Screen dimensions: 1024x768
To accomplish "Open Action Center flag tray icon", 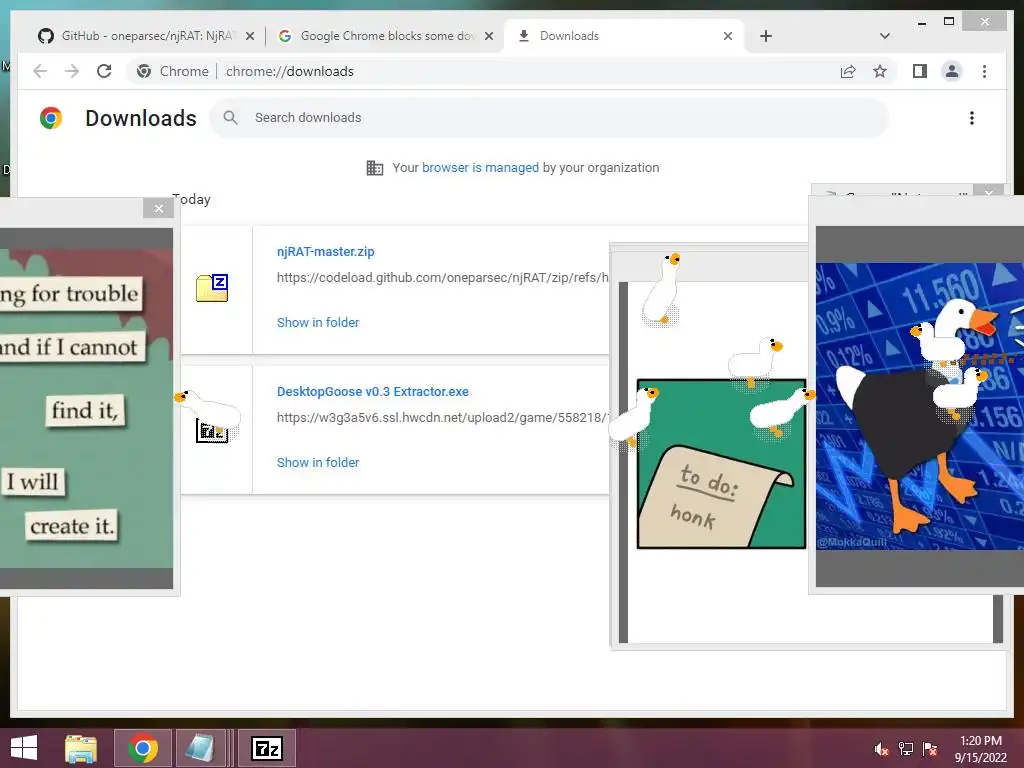I will tap(930, 749).
